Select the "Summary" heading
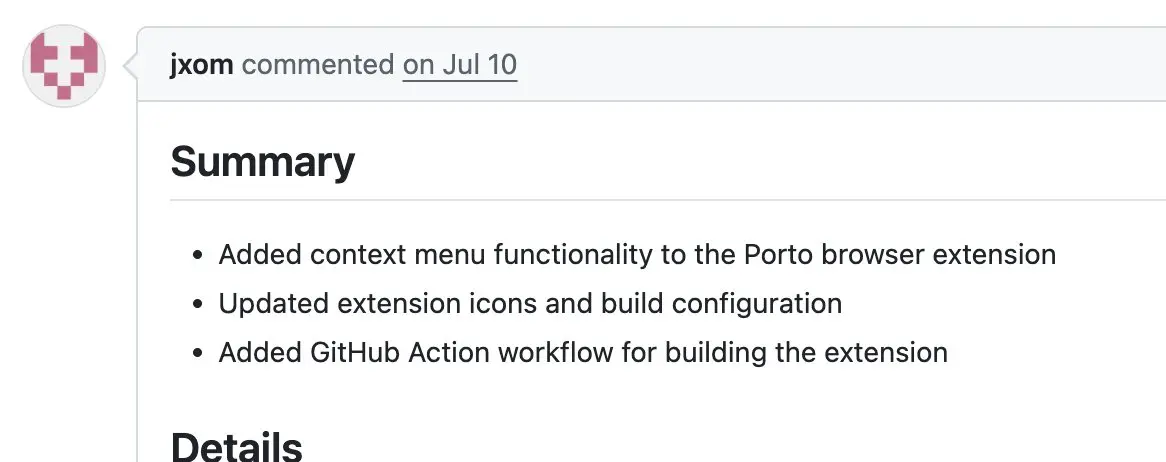The width and height of the screenshot is (1166, 462). [262, 161]
